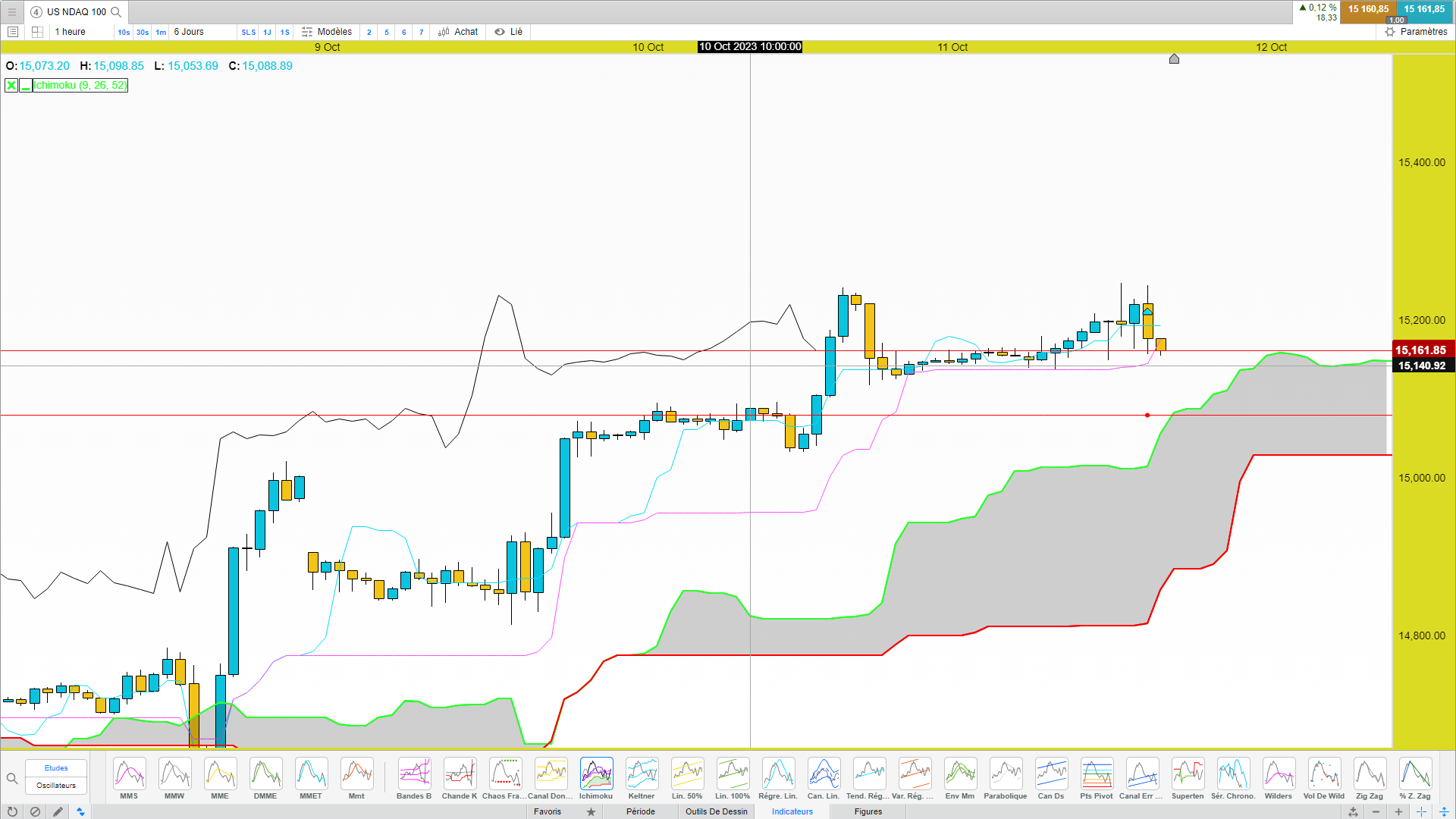The height and width of the screenshot is (819, 1456).
Task: Apply the Zig Zag indicator
Action: click(1370, 774)
